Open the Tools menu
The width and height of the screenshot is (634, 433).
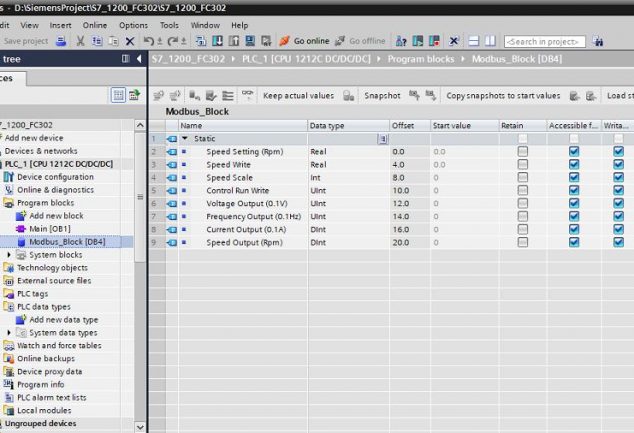click(169, 25)
